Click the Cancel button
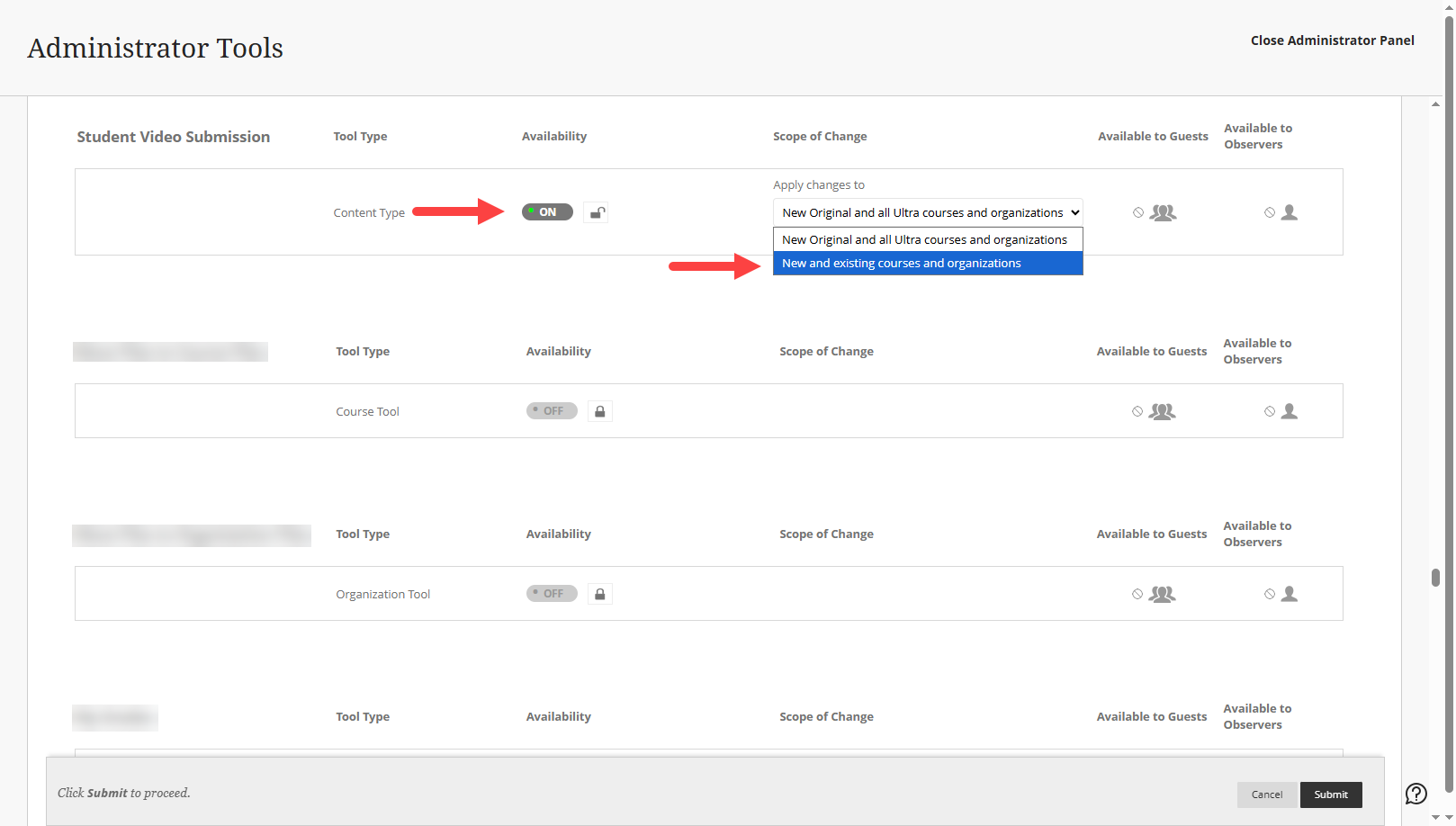This screenshot has width=1456, height=826. 1267,795
